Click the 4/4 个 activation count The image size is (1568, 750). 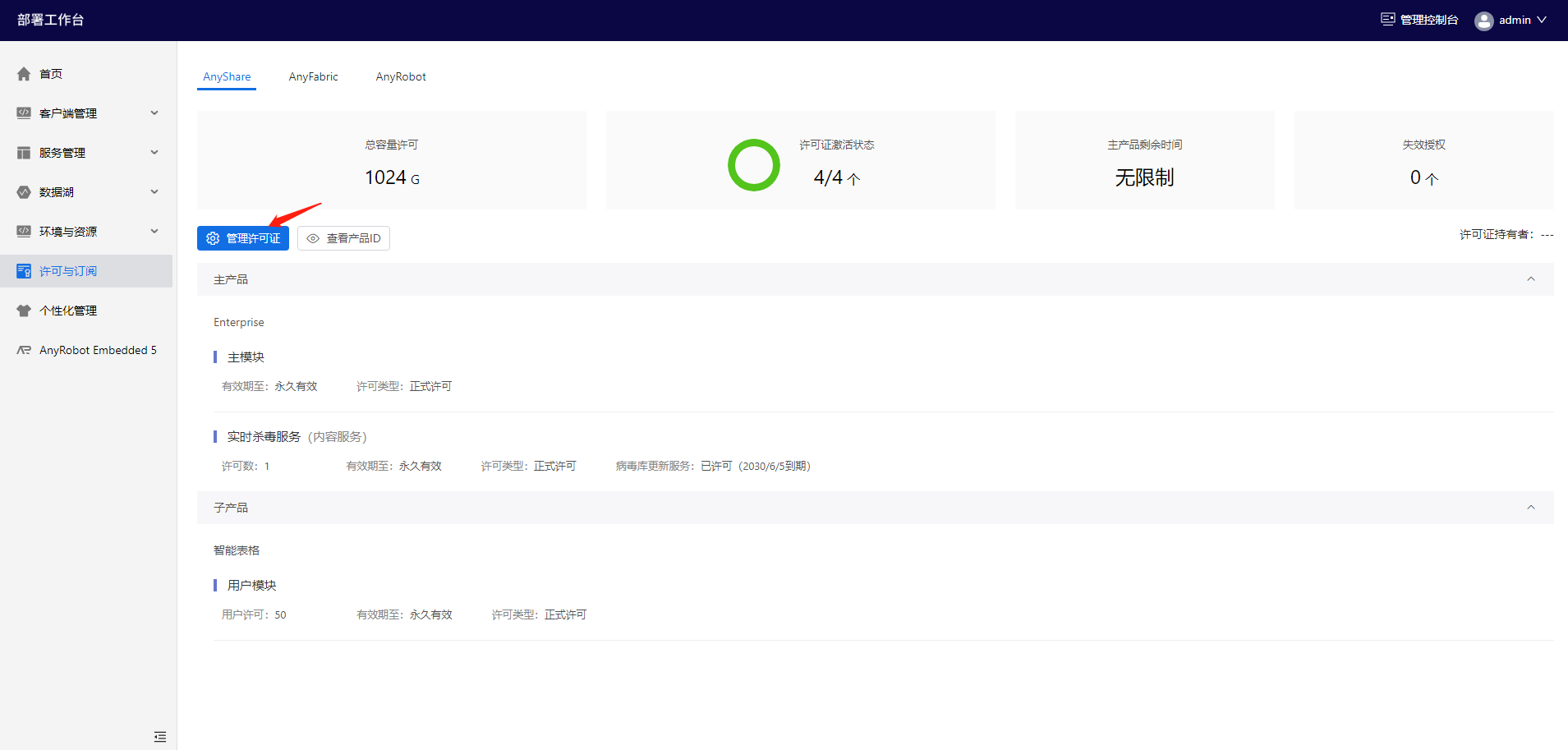click(x=836, y=177)
